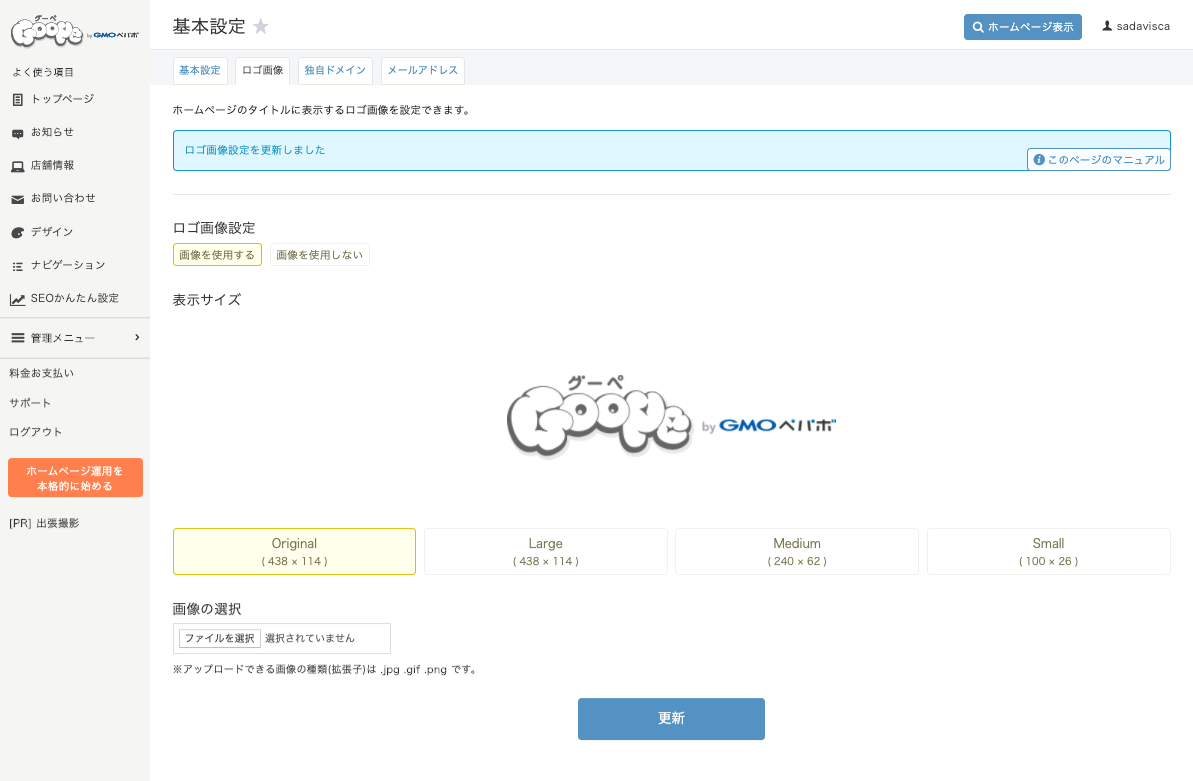Choose Small size 100 × 26
Viewport: 1193px width, 781px height.
1048,551
